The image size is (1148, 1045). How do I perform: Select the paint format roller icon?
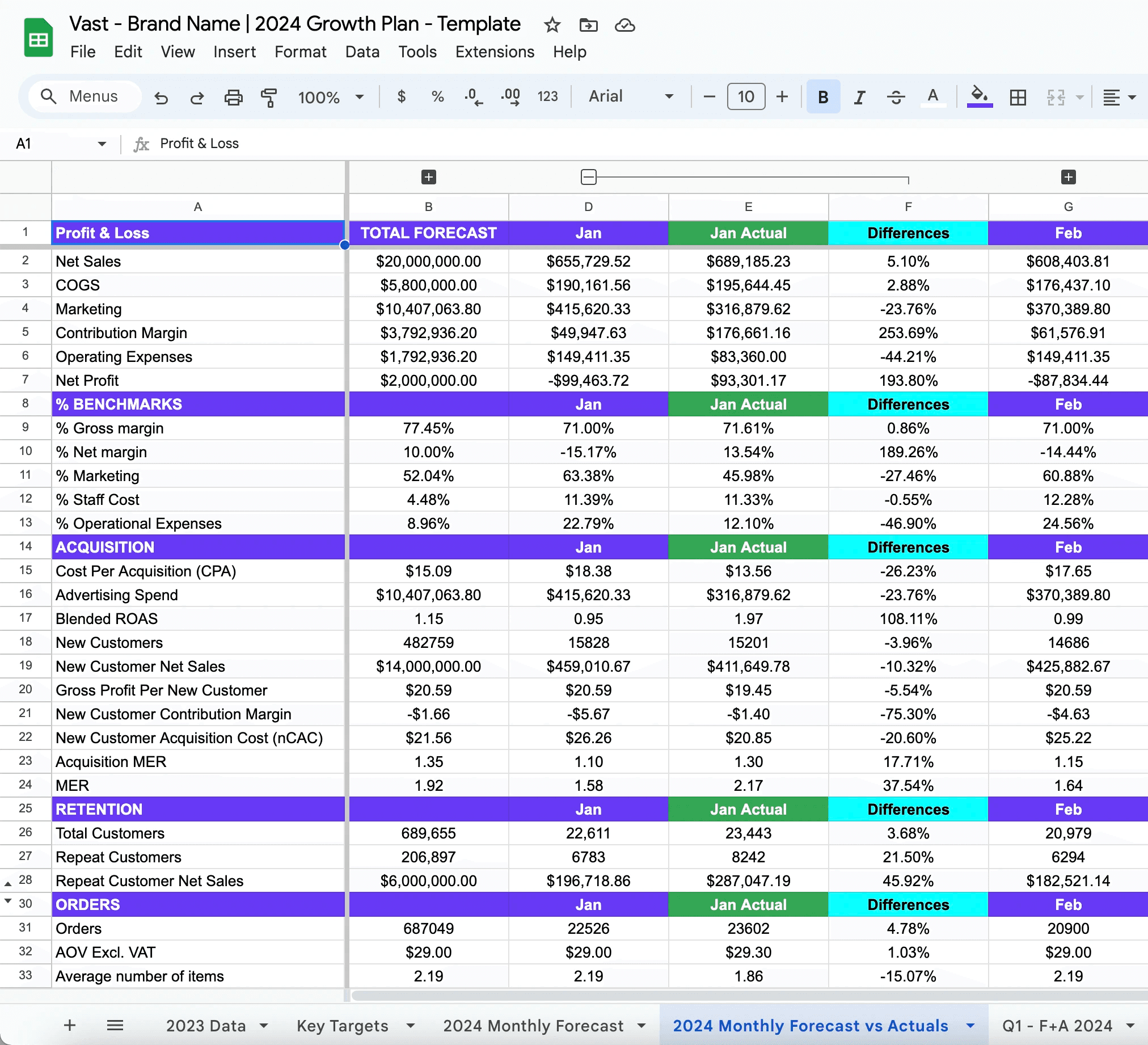(268, 98)
